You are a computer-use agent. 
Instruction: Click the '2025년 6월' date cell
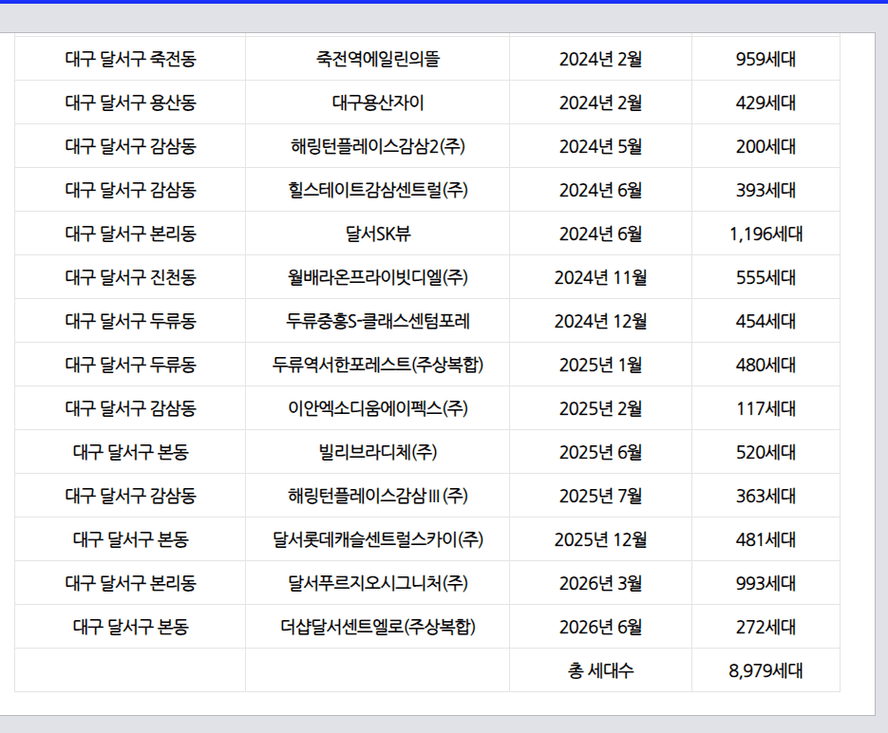pyautogui.click(x=600, y=452)
